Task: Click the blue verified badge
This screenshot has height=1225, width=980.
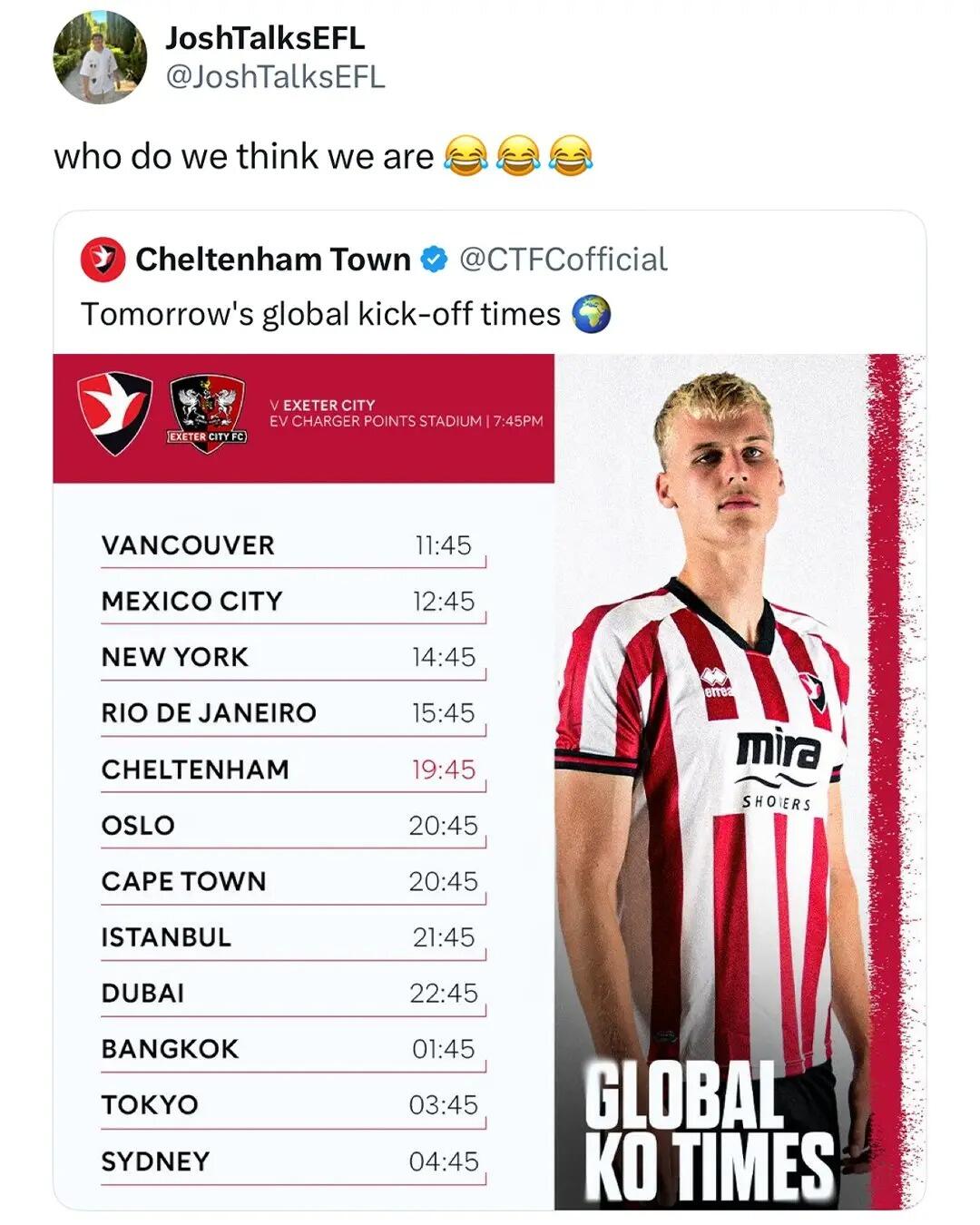Action: pos(435,260)
